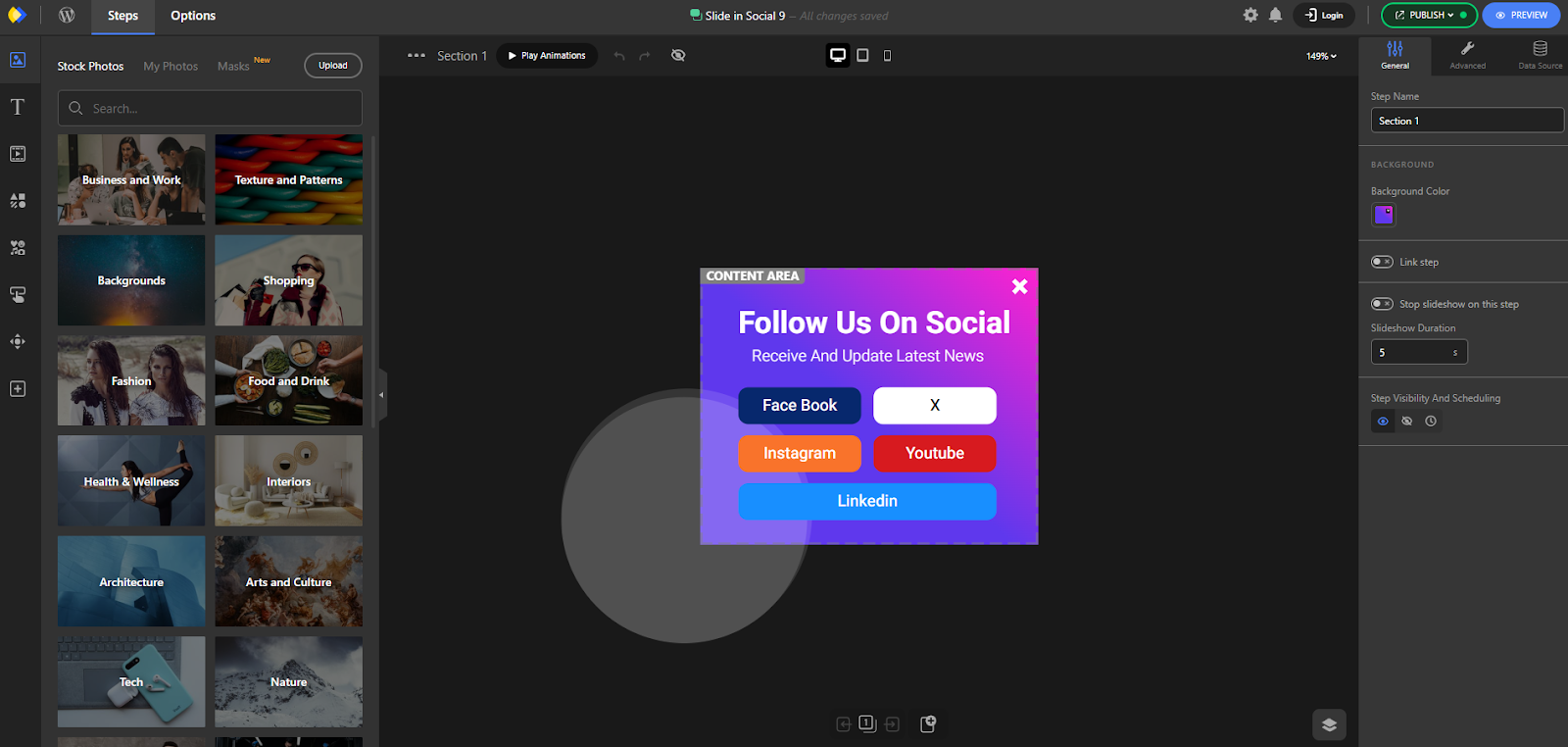Open the layers panel button
Screen dimensions: 1568x747
1329,724
